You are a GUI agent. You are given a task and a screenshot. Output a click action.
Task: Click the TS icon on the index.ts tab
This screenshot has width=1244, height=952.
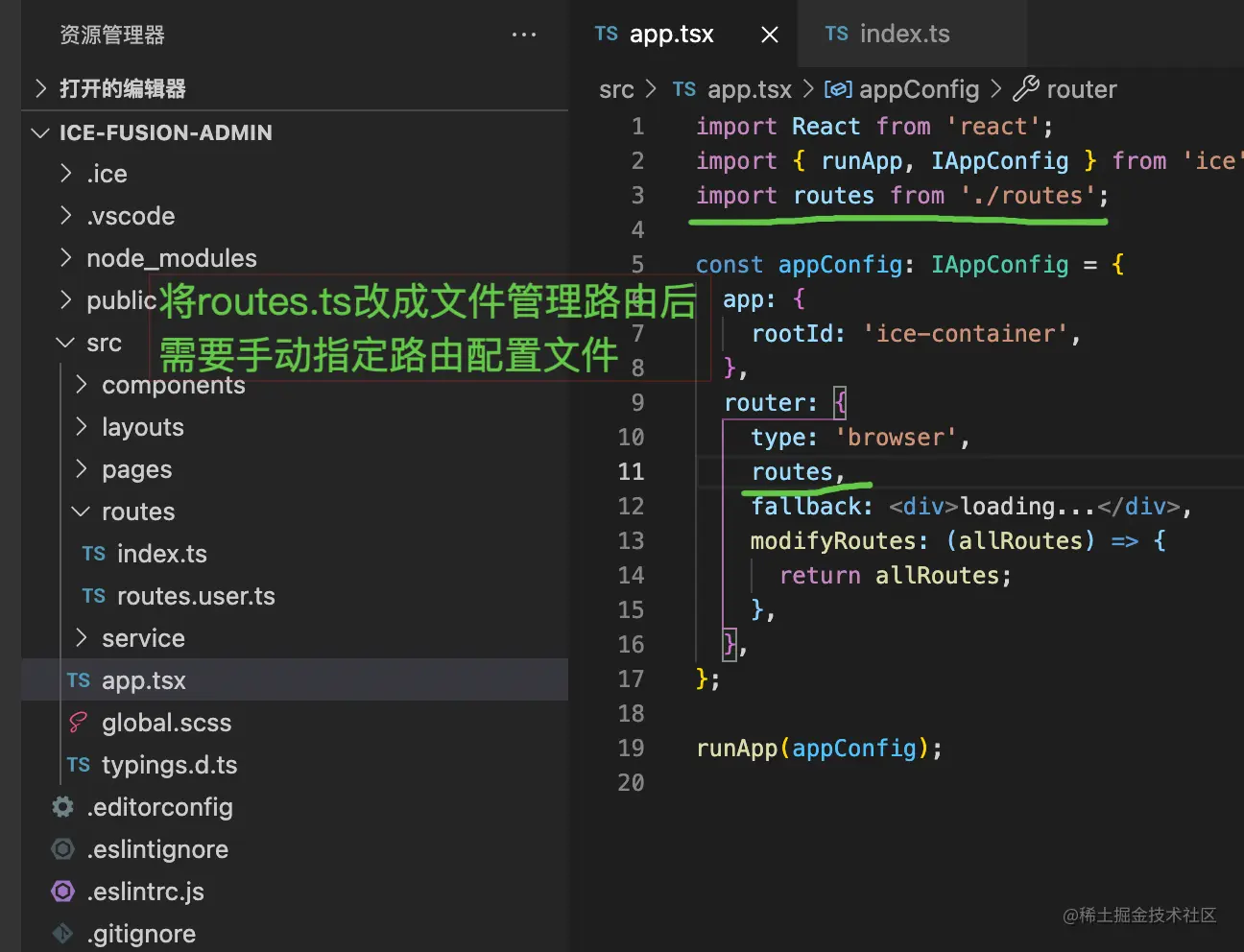[836, 34]
